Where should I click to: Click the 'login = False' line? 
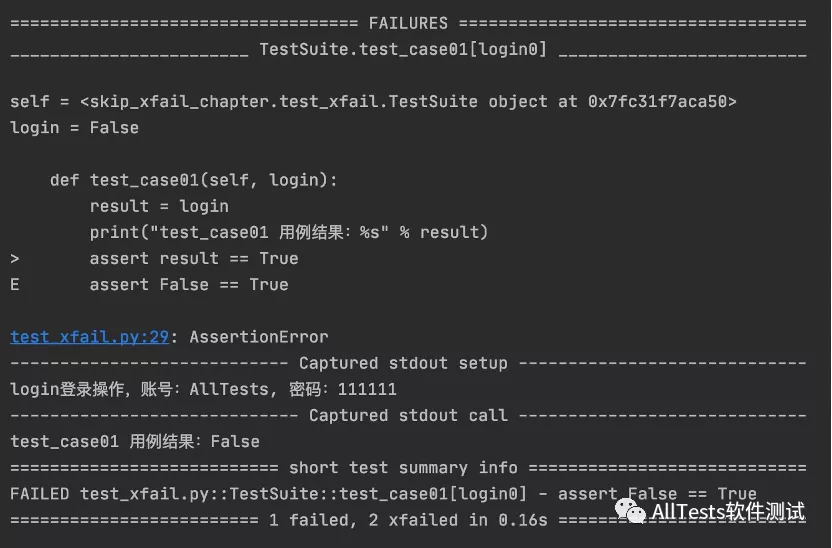pyautogui.click(x=74, y=128)
